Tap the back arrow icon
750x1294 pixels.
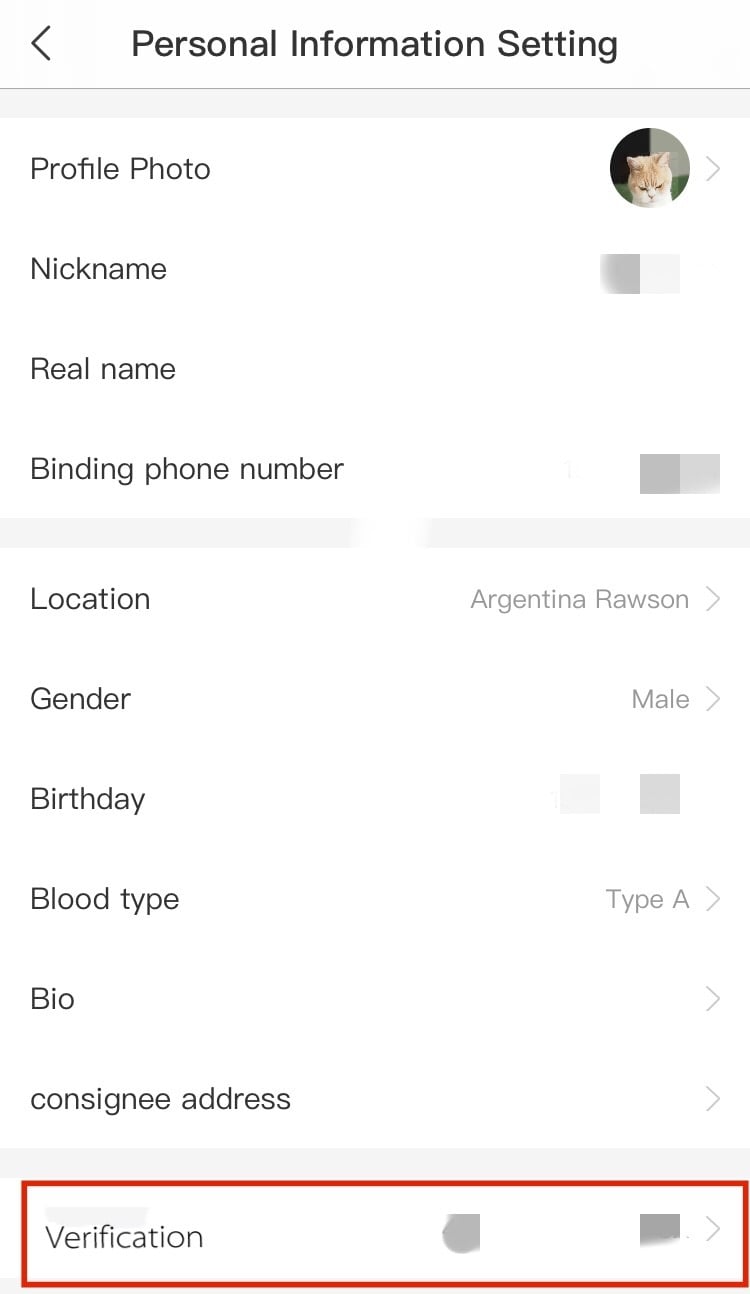pos(41,44)
